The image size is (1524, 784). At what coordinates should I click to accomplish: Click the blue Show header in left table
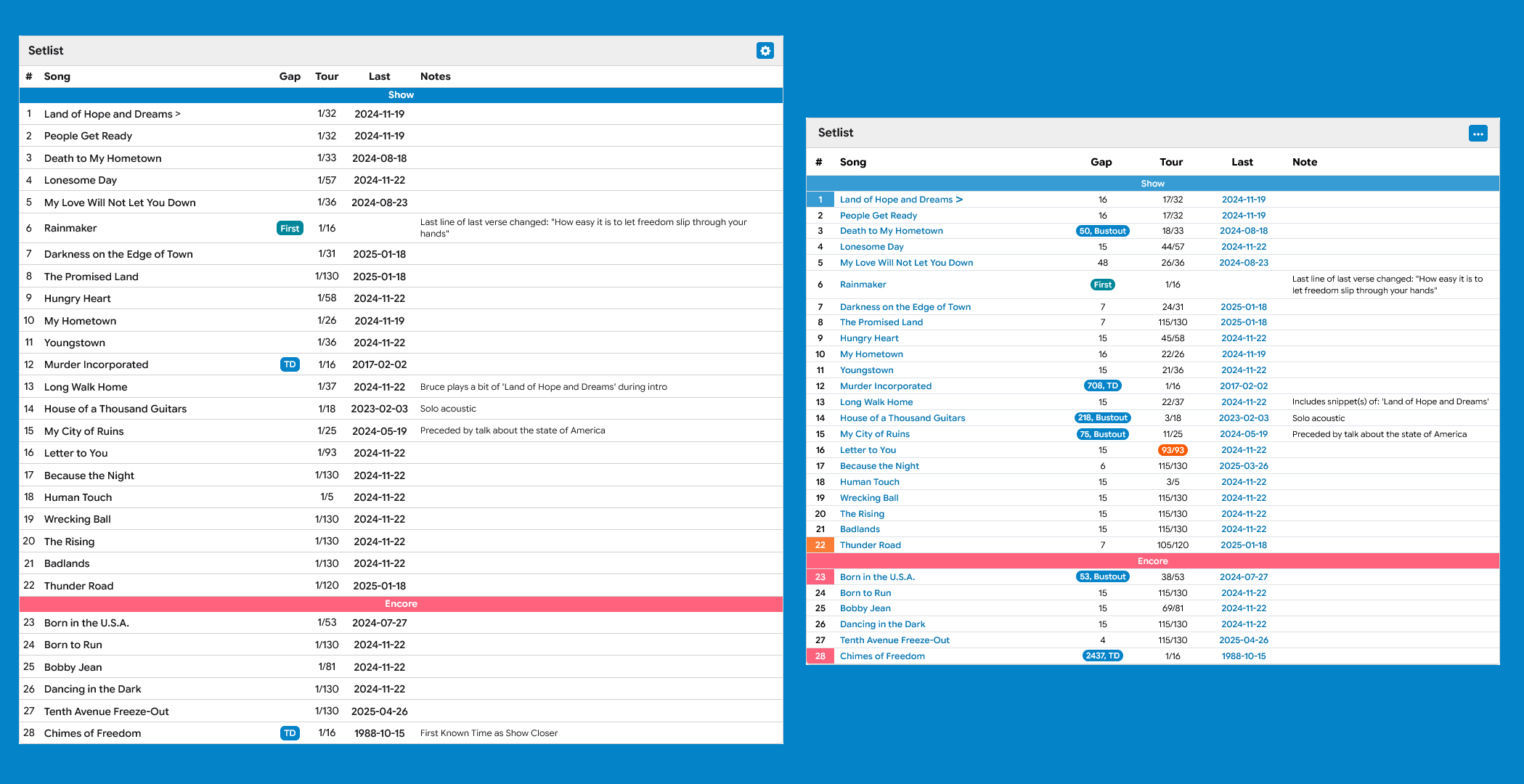pos(401,95)
